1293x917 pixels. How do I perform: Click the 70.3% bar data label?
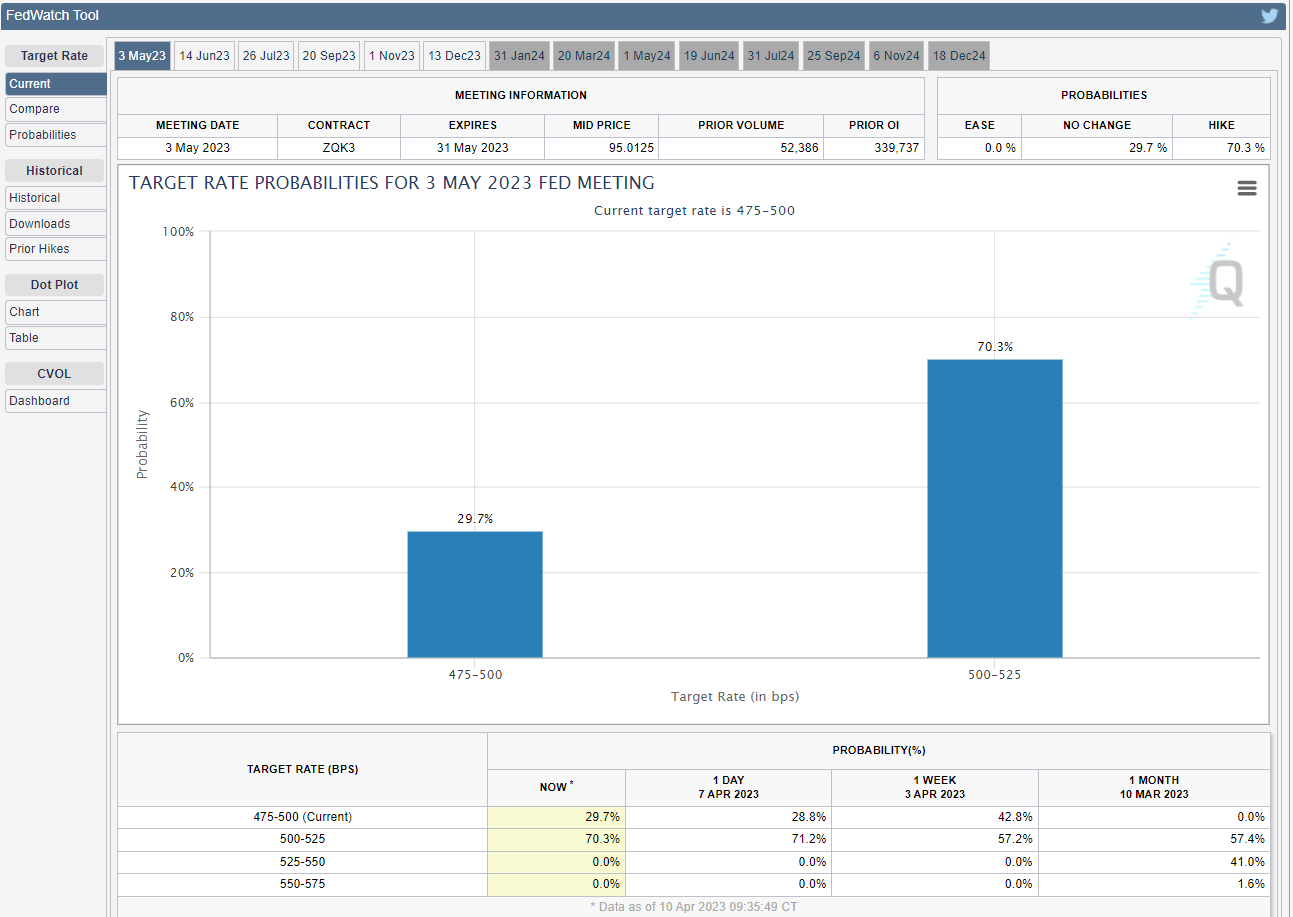pos(995,347)
